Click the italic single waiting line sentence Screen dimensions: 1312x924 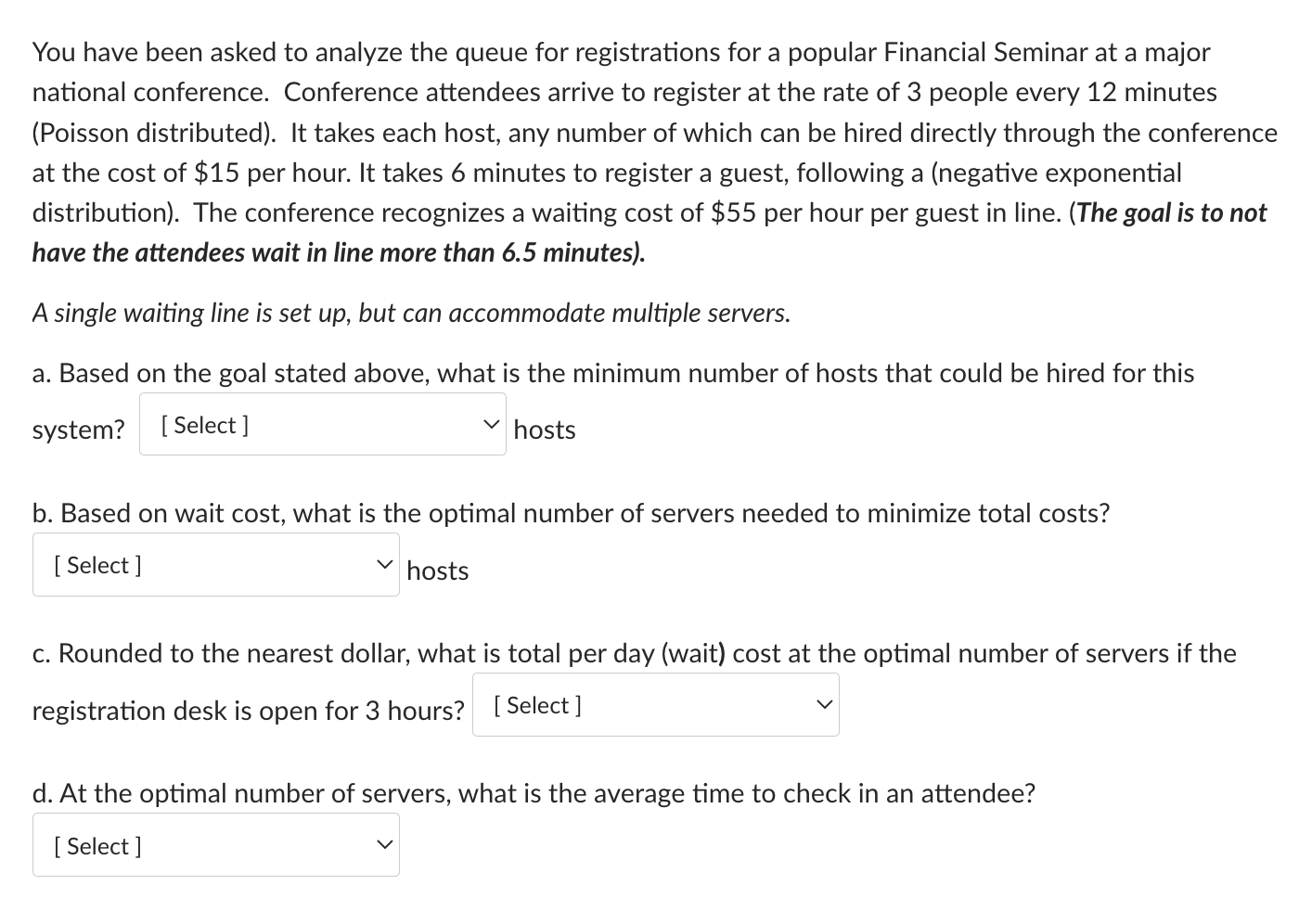point(410,313)
